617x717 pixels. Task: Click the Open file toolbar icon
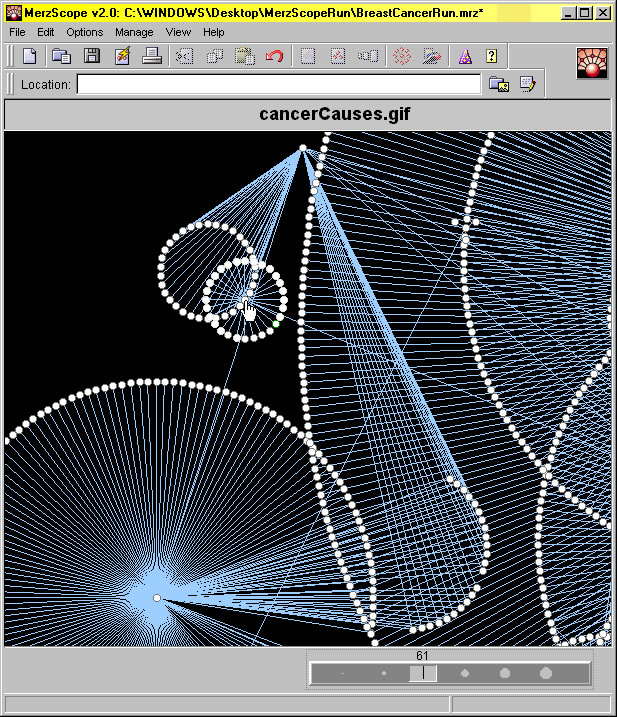pyautogui.click(x=61, y=57)
